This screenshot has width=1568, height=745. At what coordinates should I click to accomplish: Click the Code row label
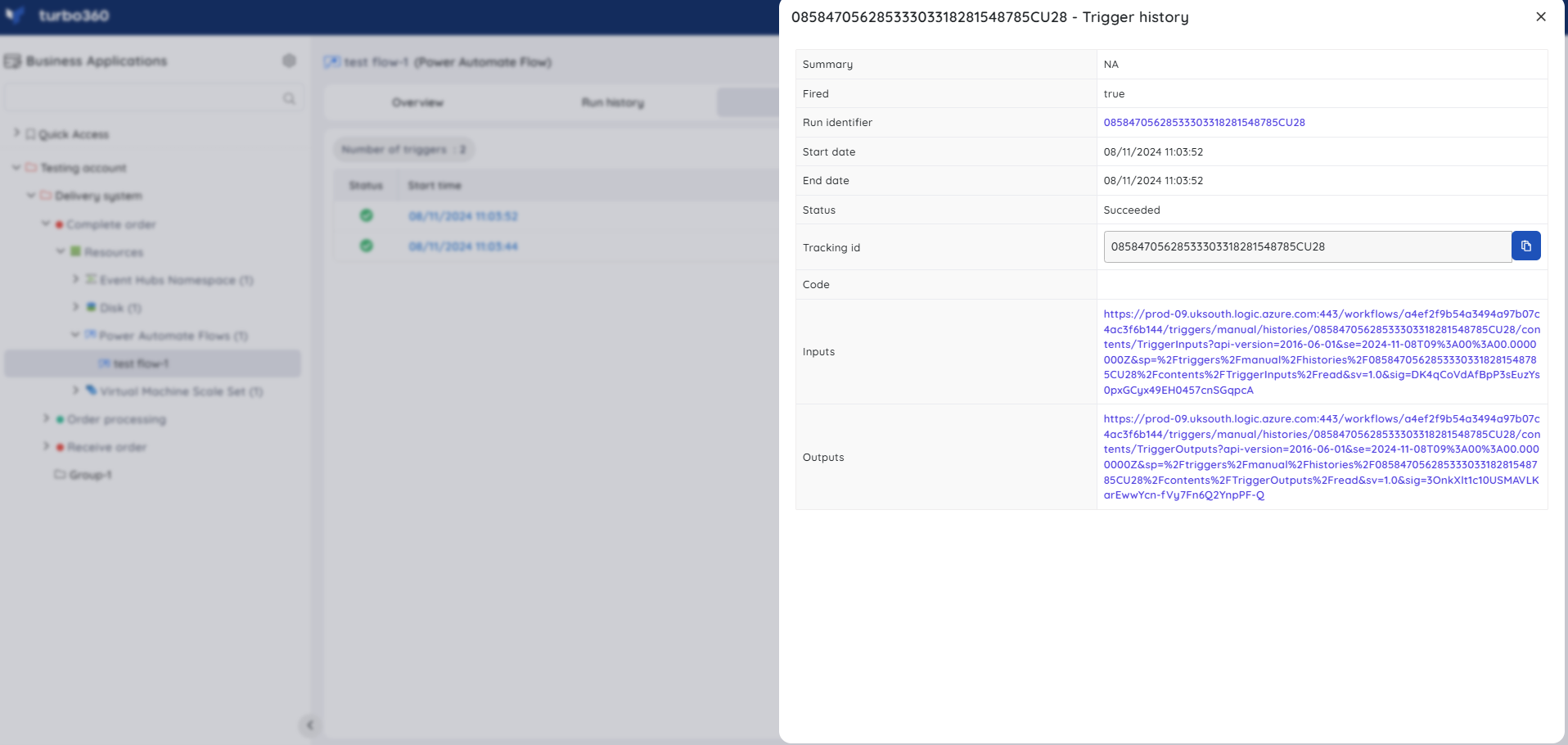coord(816,285)
